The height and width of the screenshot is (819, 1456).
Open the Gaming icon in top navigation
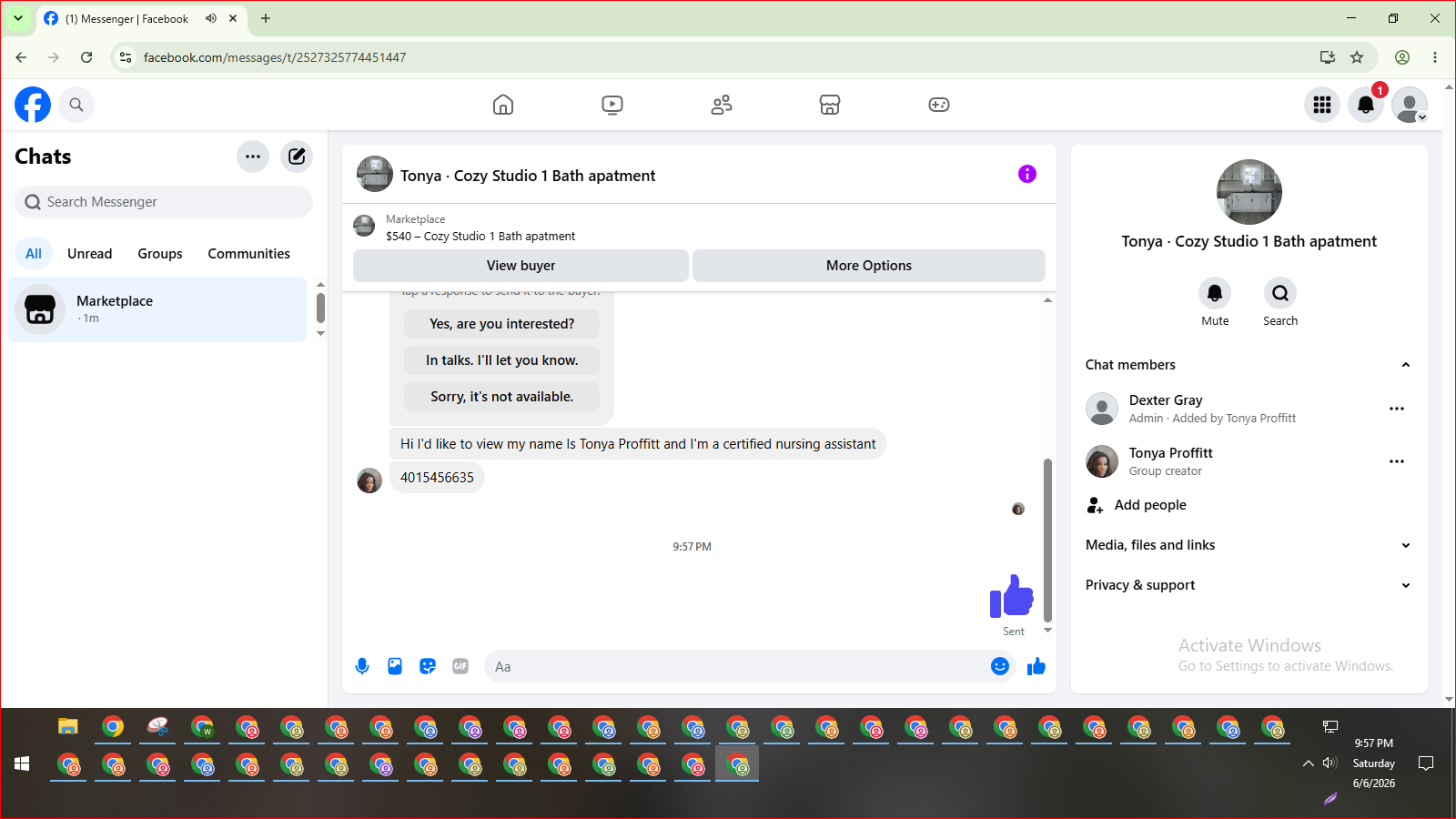pos(939,105)
